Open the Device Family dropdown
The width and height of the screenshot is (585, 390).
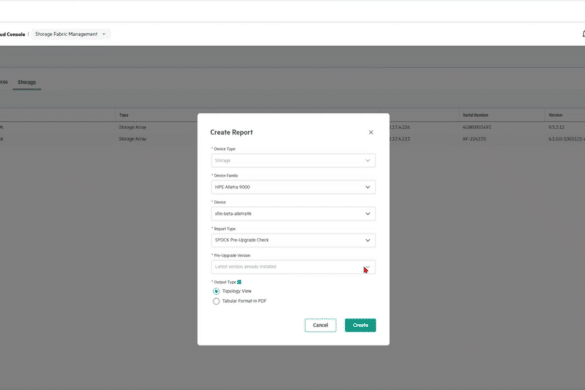tap(293, 187)
